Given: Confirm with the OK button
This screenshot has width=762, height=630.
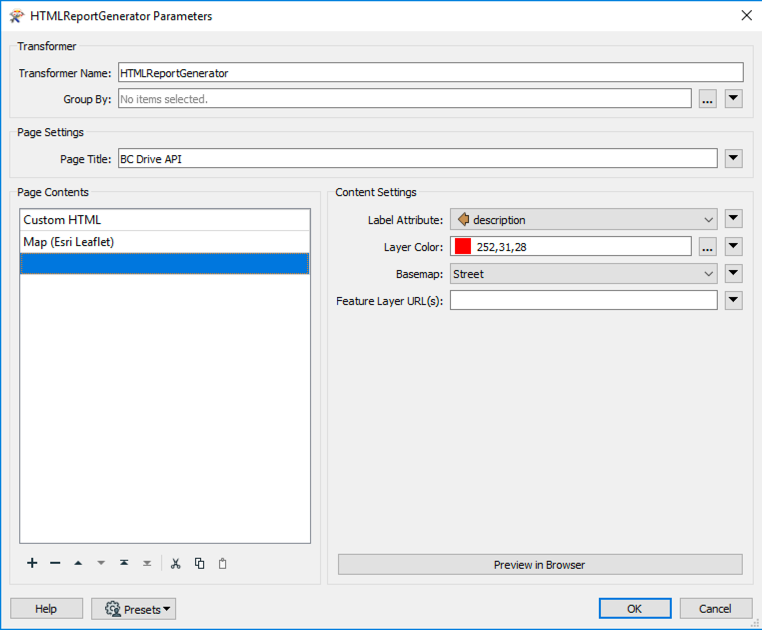Looking at the screenshot, I should [x=635, y=609].
